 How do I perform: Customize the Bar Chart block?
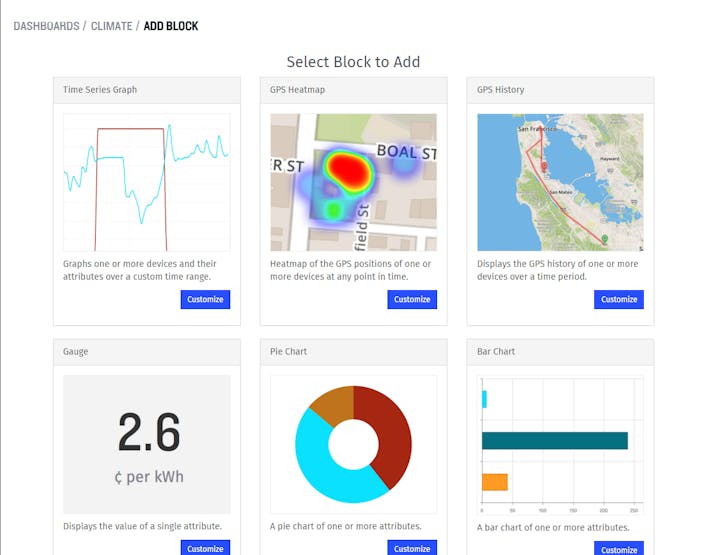point(619,549)
